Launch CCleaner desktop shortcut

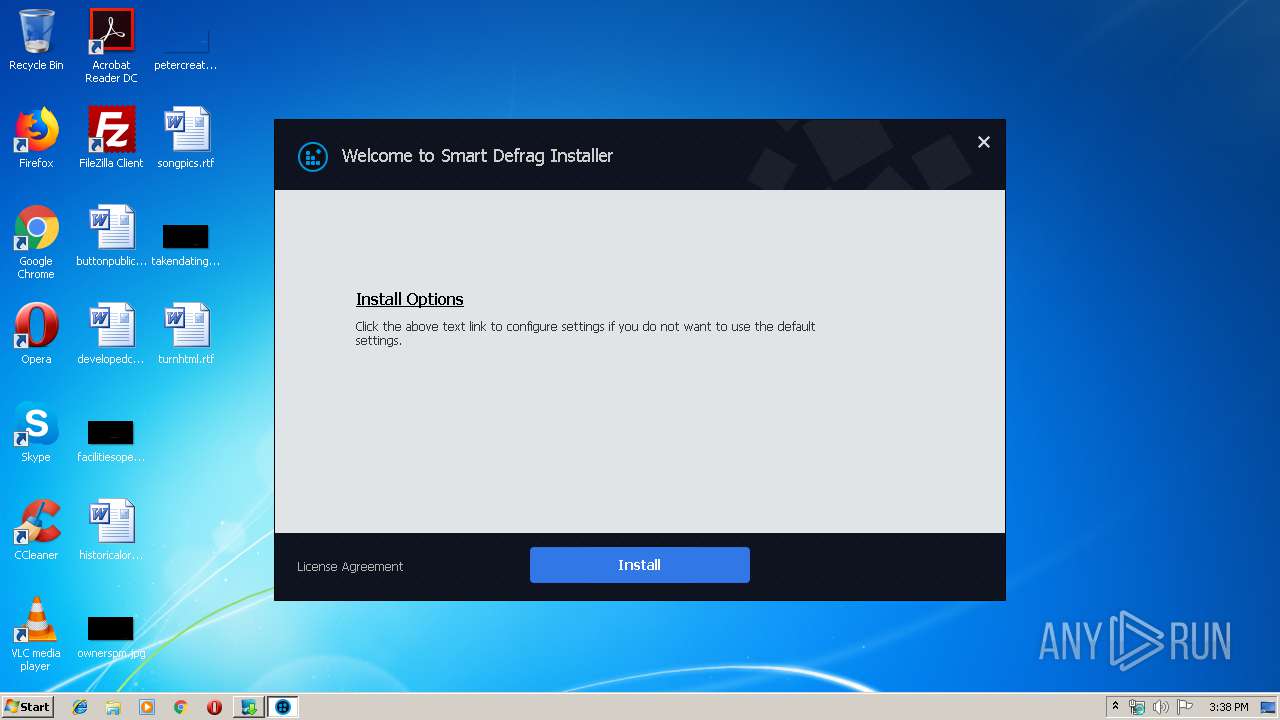pos(36,530)
